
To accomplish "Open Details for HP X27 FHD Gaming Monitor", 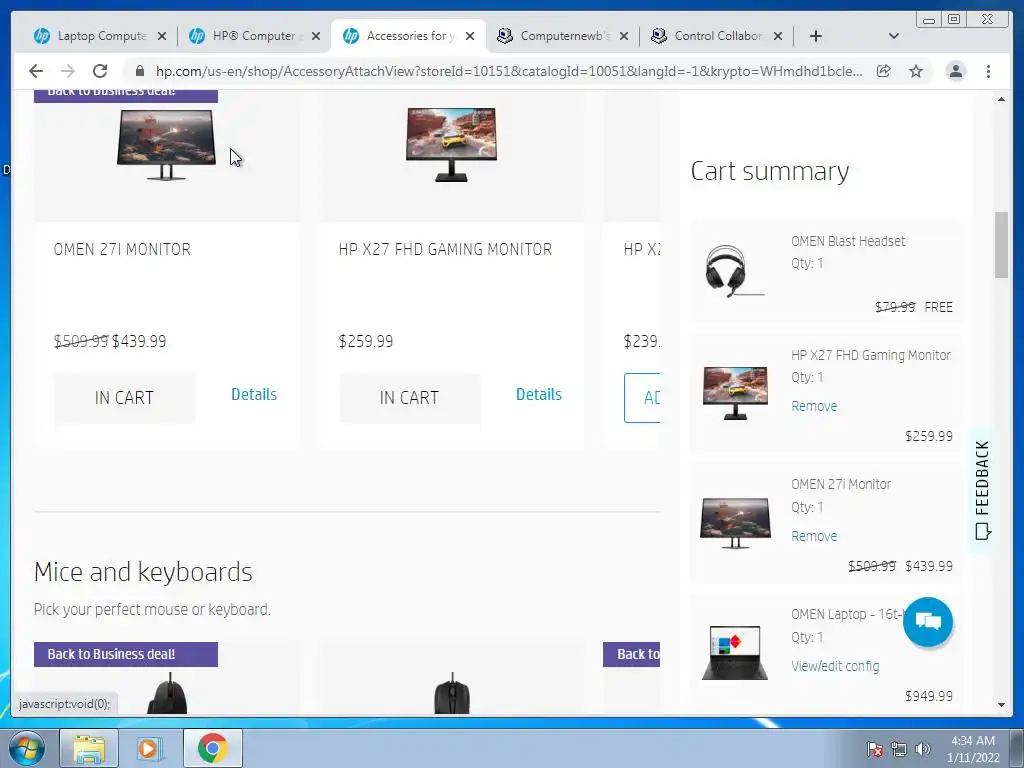I will click(539, 394).
